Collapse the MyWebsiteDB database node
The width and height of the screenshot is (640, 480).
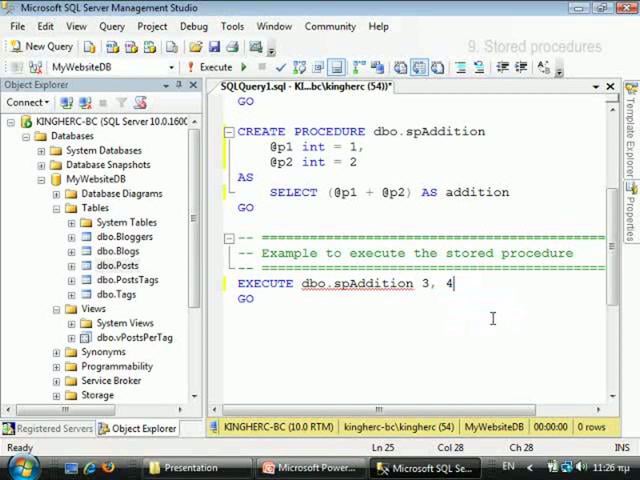coord(41,180)
